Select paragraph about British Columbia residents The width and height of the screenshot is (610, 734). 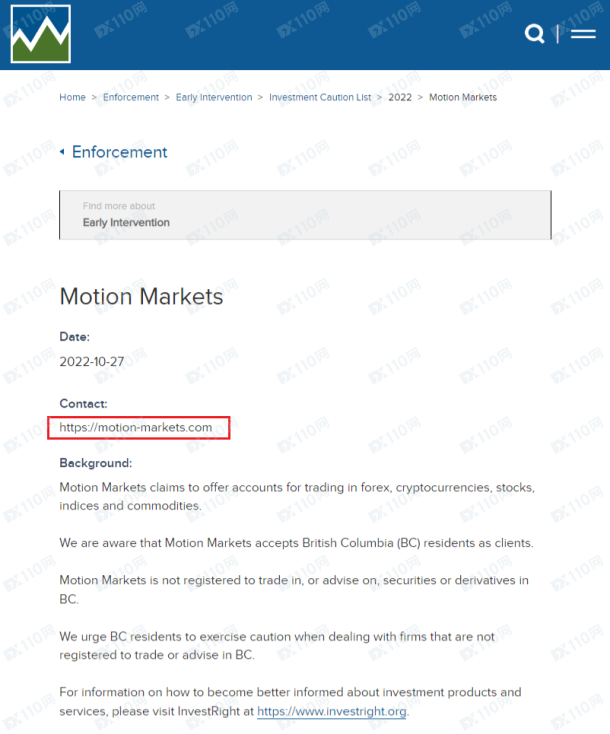point(296,543)
